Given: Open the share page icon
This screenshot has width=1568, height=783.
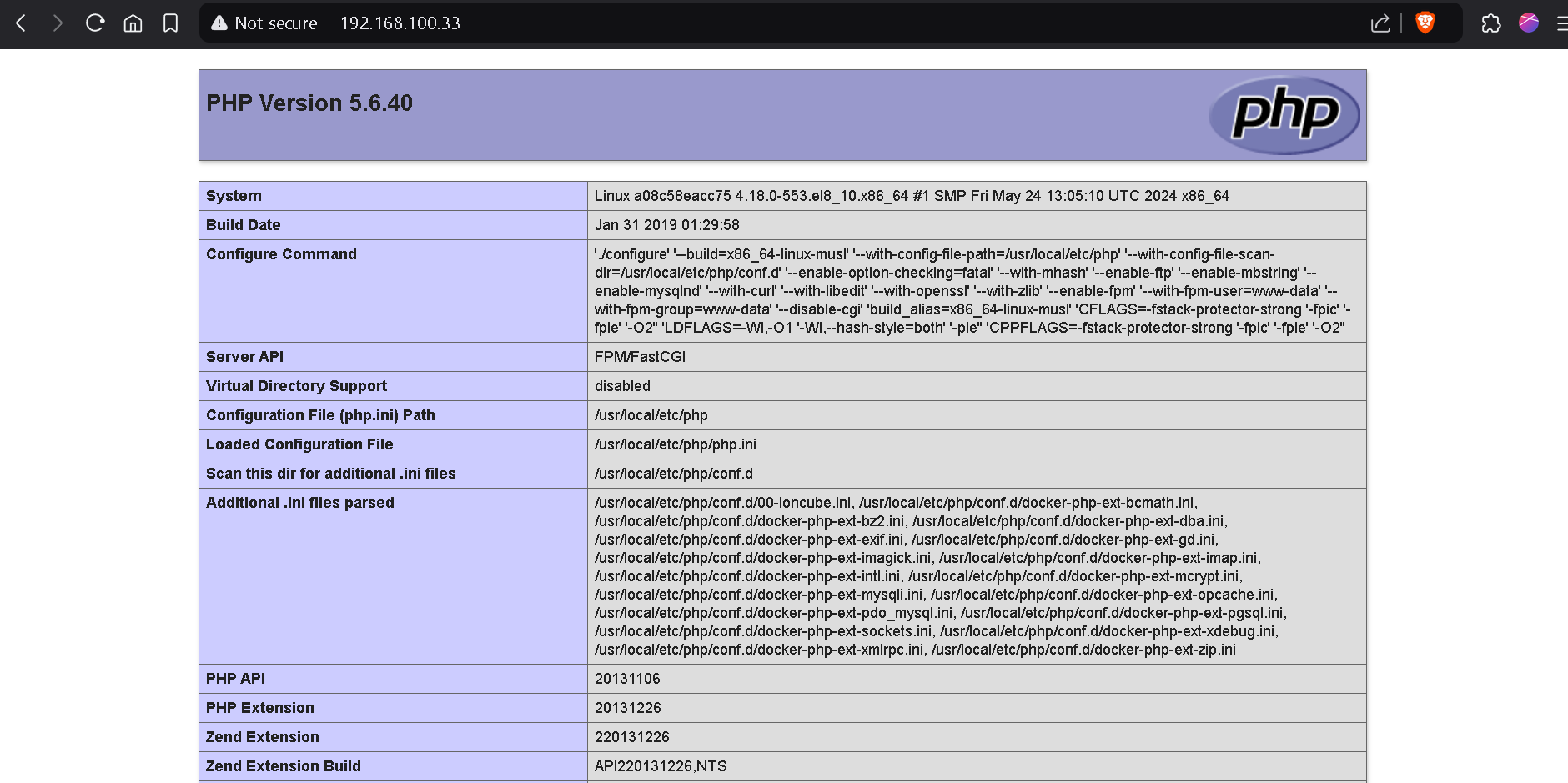Looking at the screenshot, I should (1380, 23).
